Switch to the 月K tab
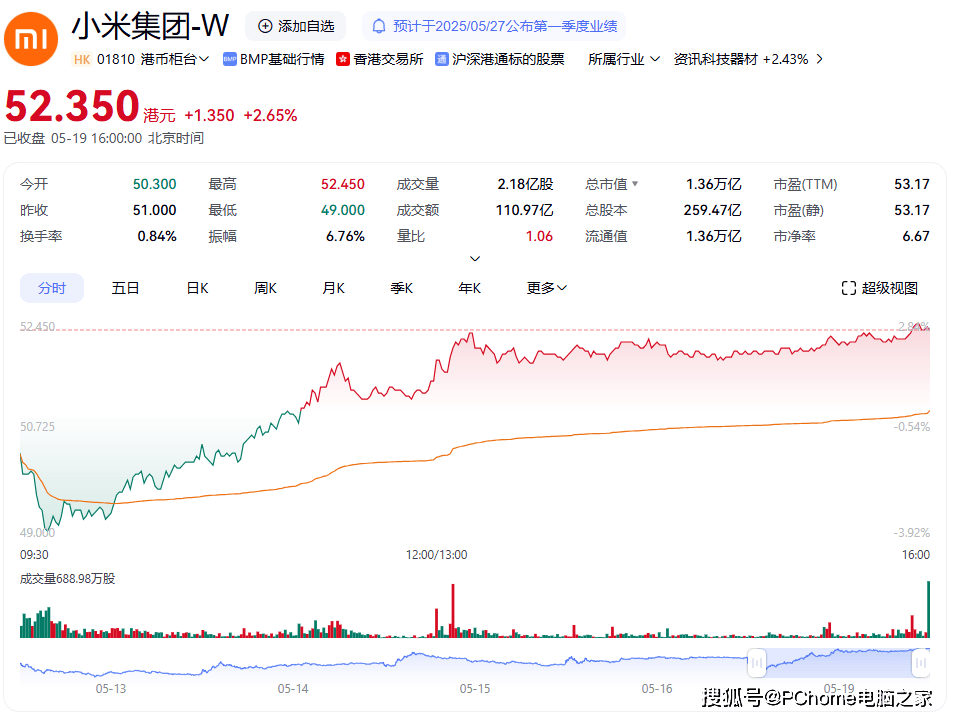This screenshot has width=953, height=719. 334,288
